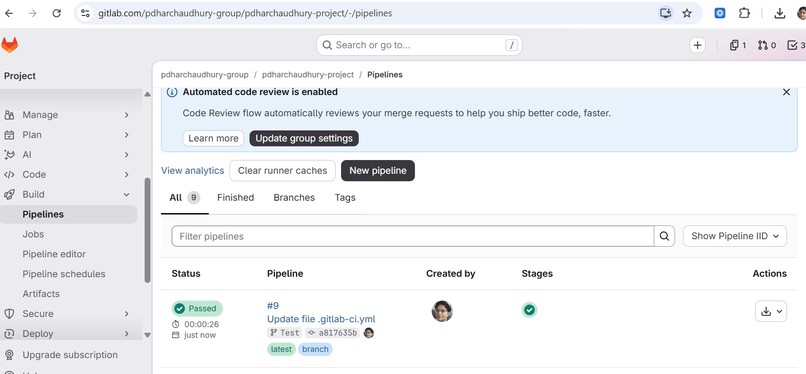Bookmark this page with star icon

pos(687,13)
